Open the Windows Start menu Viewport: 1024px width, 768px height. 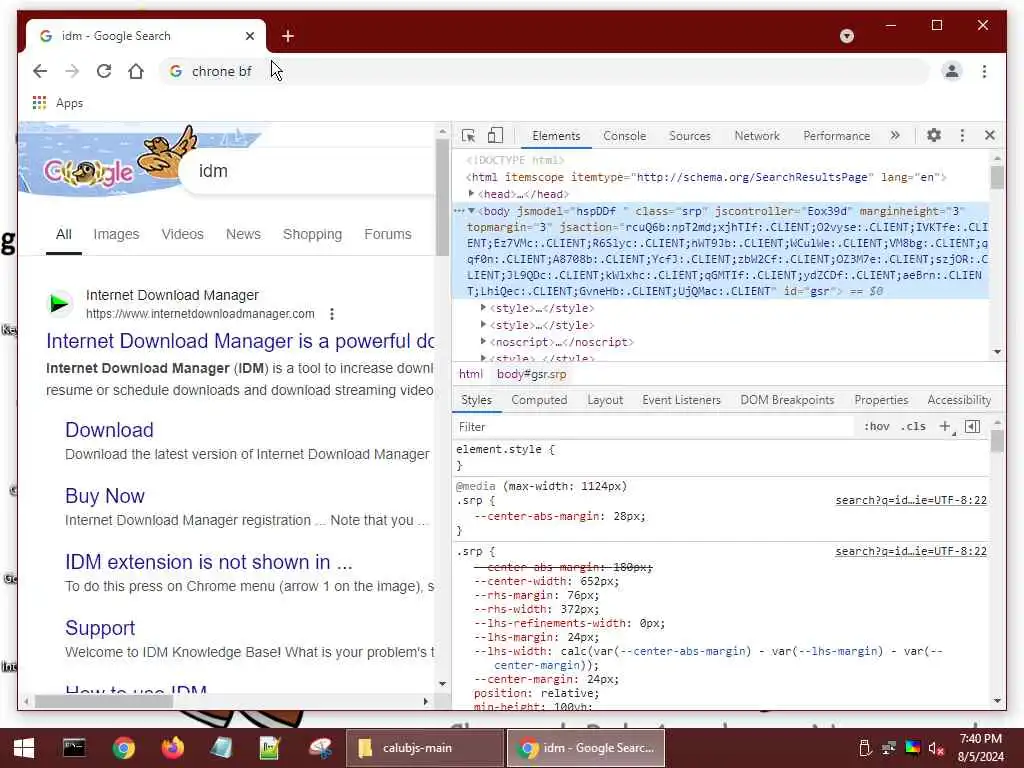(24, 748)
